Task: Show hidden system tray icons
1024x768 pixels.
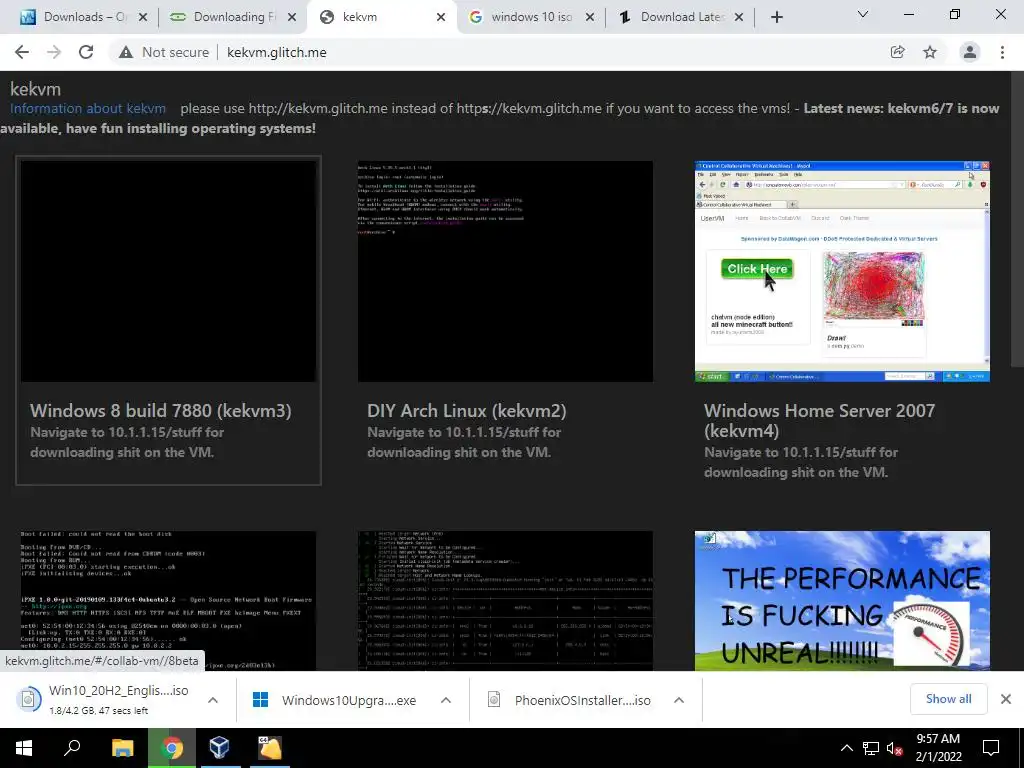Action: tap(846, 748)
